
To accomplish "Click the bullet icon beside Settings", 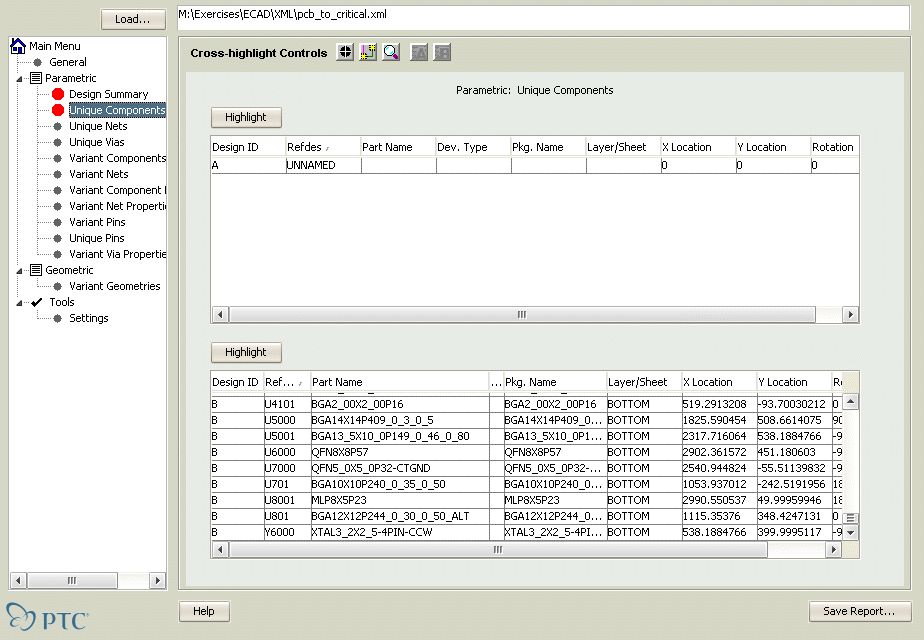I will point(58,318).
